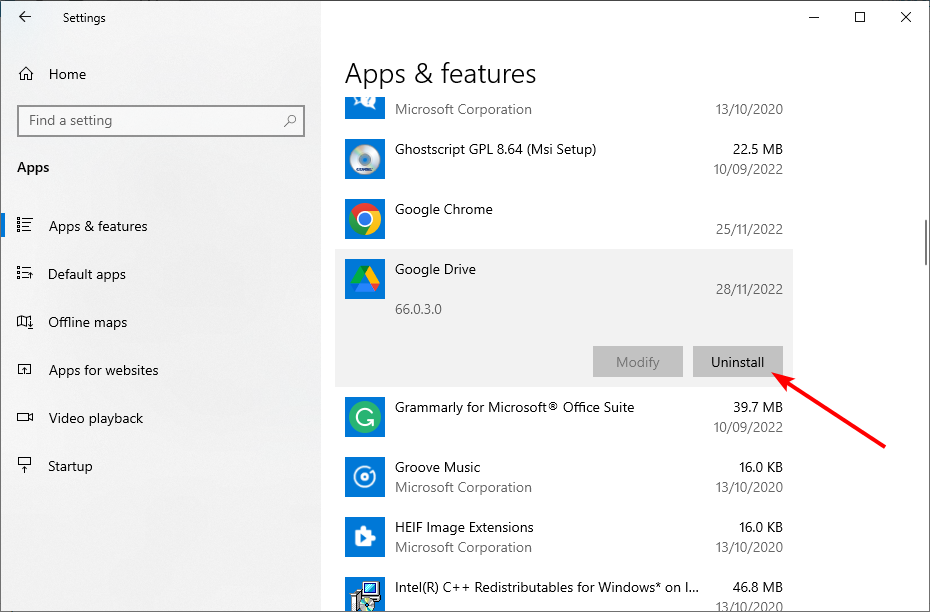Maximize the Settings window

pyautogui.click(x=859, y=17)
